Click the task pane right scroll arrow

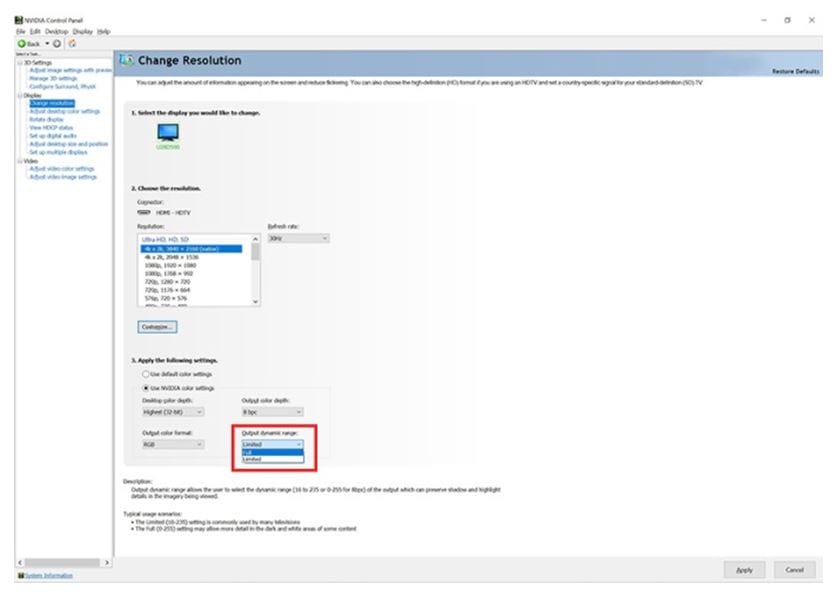coord(107,562)
